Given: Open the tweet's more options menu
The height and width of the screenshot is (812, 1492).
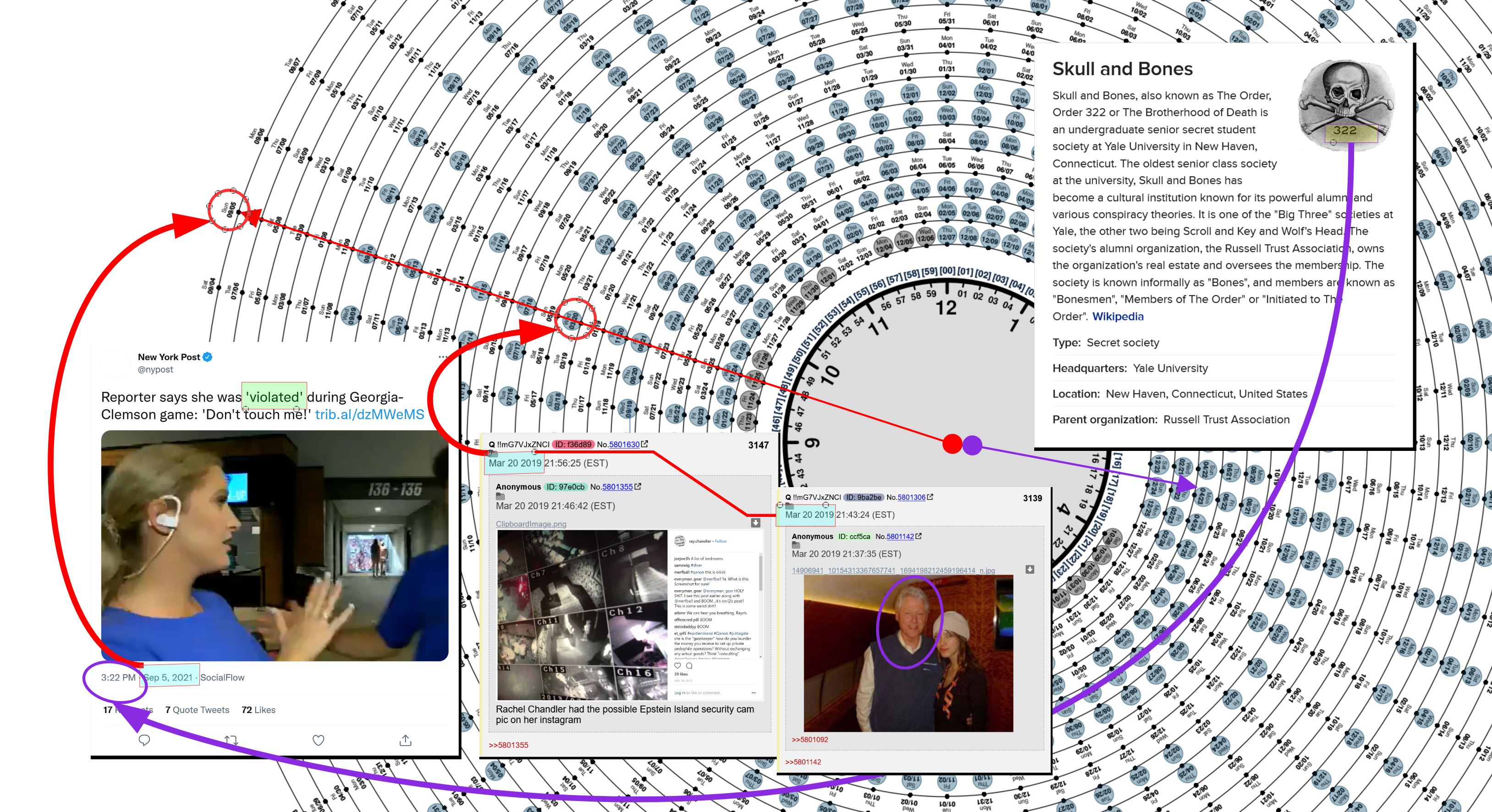Looking at the screenshot, I should pos(444,357).
